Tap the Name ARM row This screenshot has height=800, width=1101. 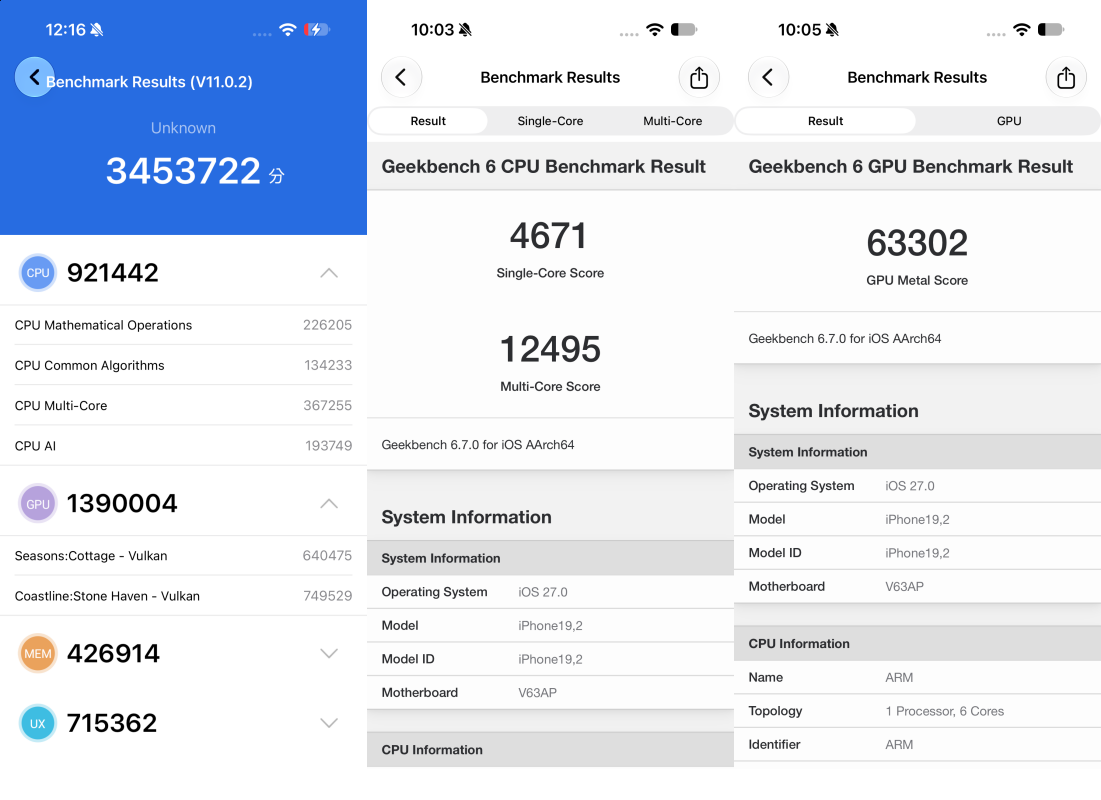(x=918, y=677)
